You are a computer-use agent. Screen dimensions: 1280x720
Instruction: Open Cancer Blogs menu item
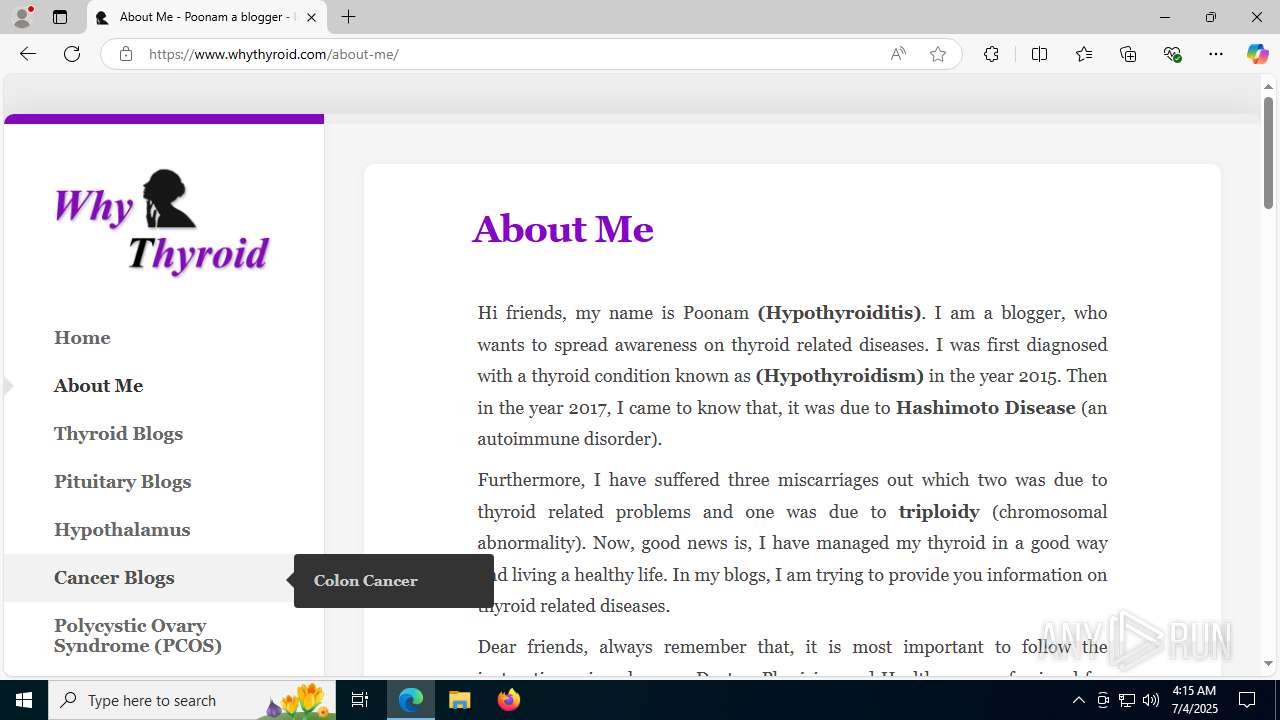click(x=114, y=578)
